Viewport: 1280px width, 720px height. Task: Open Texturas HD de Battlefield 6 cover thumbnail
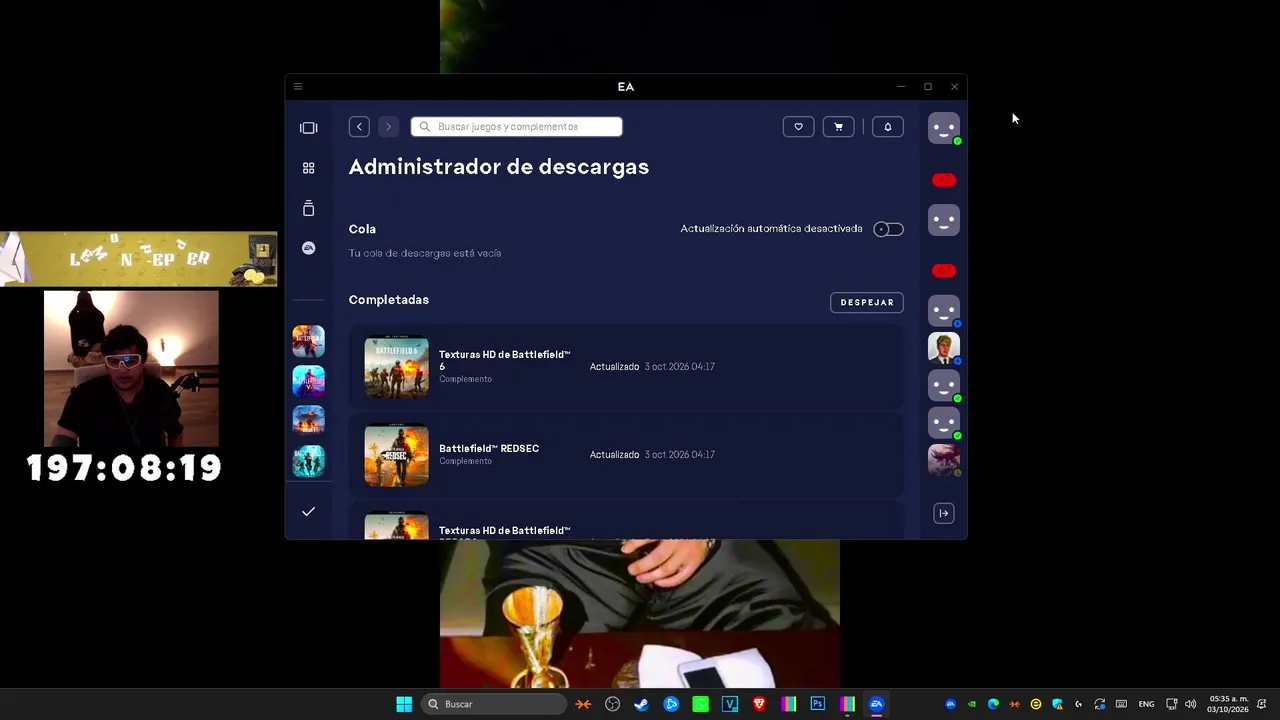pos(396,367)
